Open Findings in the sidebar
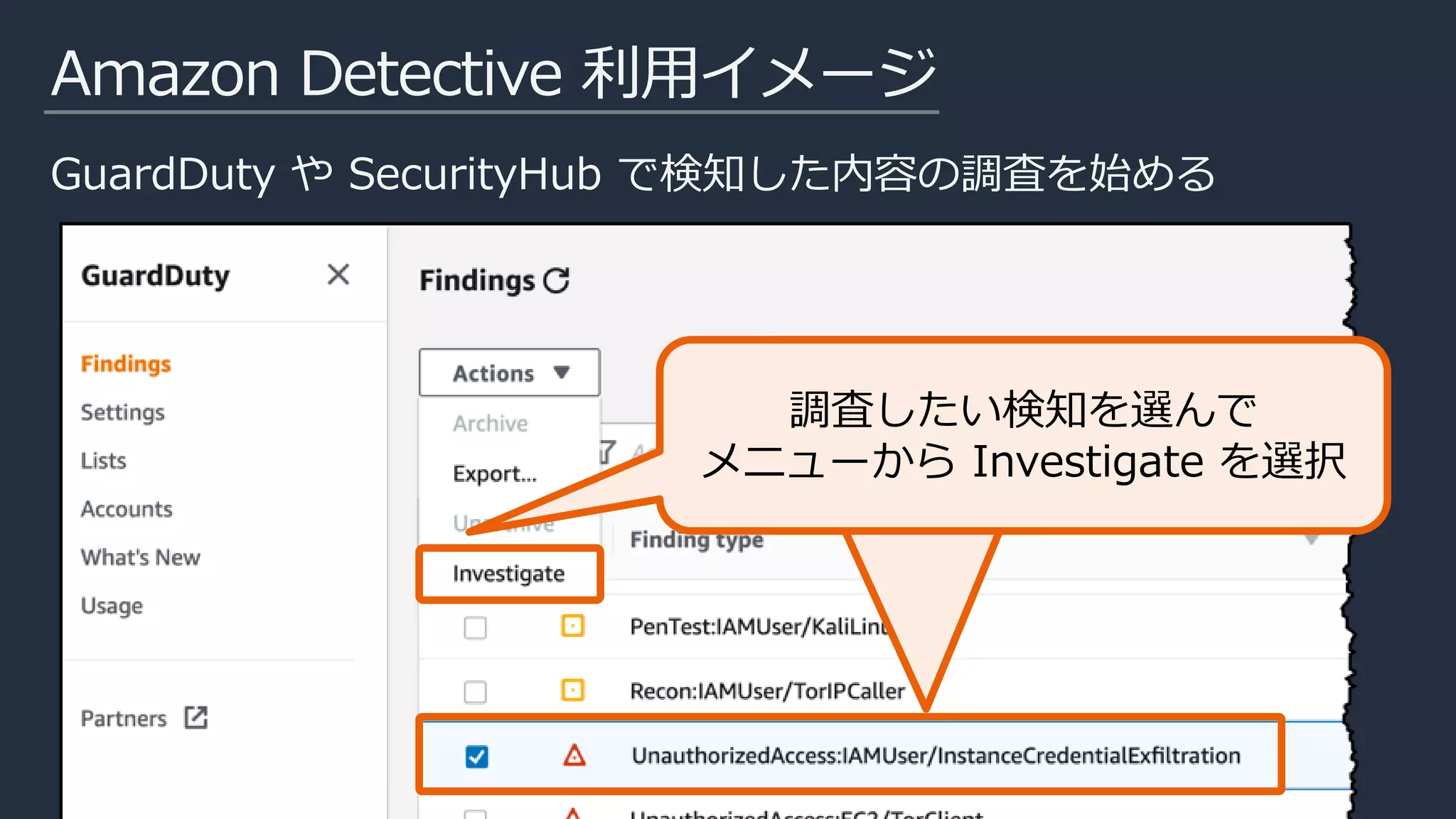This screenshot has width=1456, height=819. click(x=126, y=364)
